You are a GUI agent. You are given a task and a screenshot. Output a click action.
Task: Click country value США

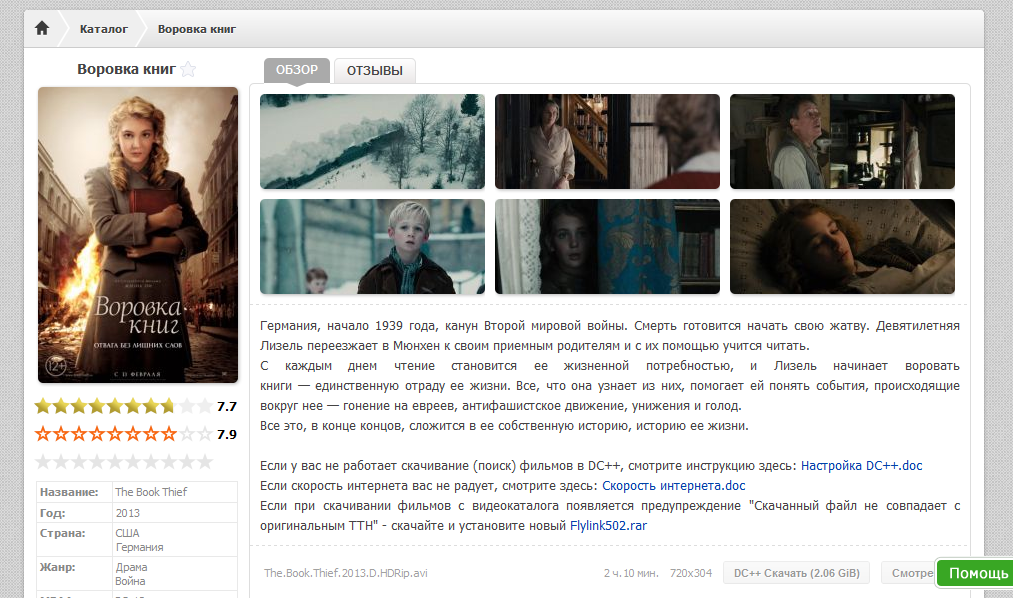(x=127, y=533)
